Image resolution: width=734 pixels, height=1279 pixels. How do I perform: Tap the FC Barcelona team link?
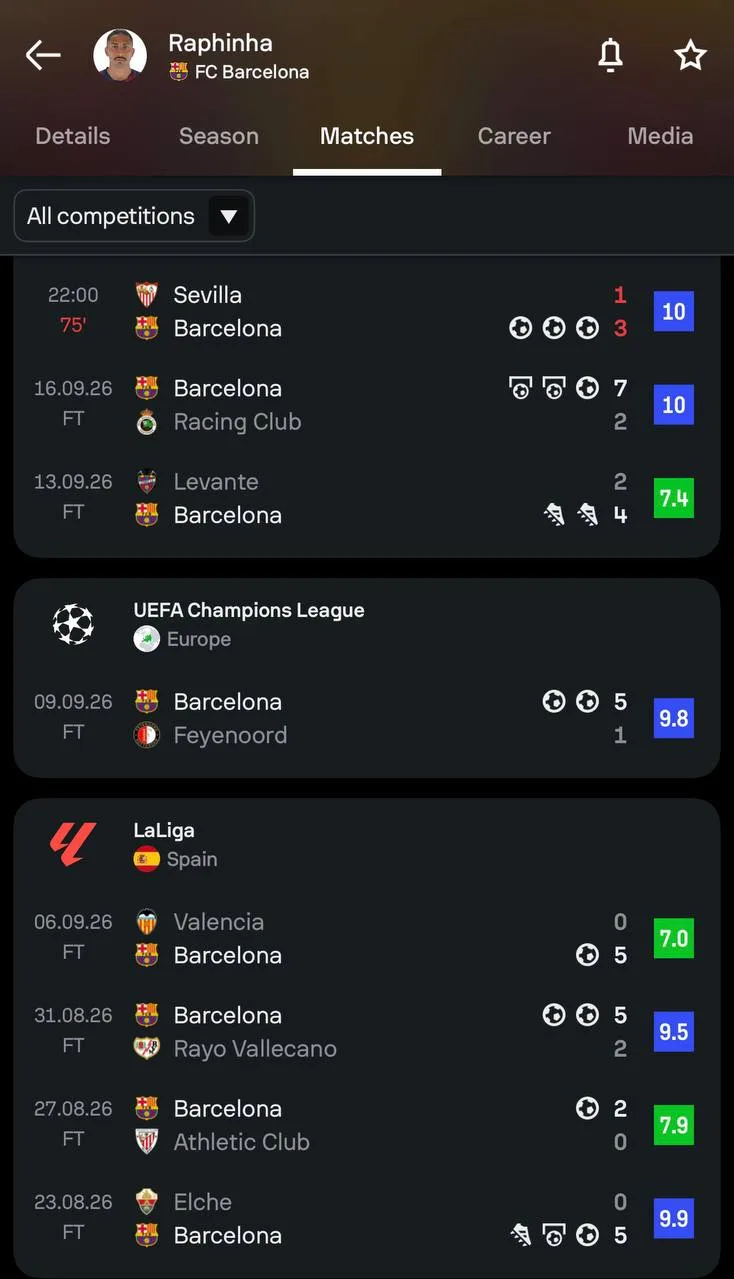click(239, 72)
